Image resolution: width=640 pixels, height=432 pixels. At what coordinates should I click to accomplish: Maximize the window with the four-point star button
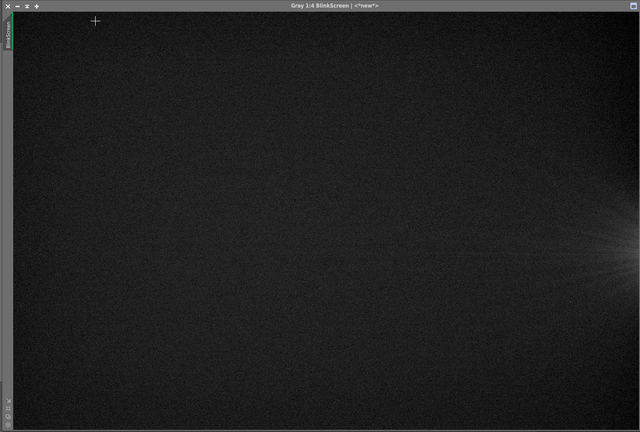click(37, 6)
